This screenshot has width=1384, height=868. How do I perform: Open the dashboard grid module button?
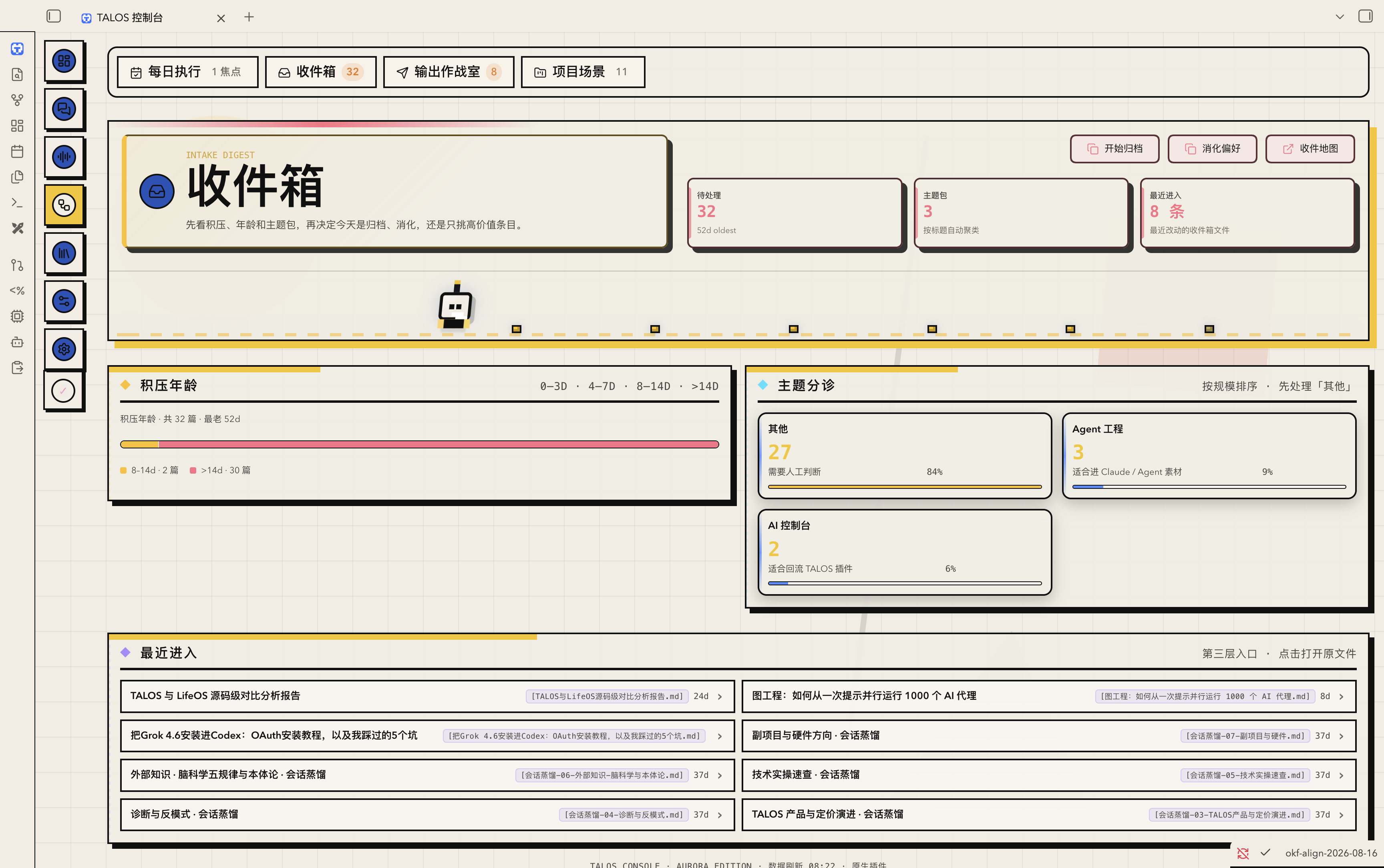[64, 61]
